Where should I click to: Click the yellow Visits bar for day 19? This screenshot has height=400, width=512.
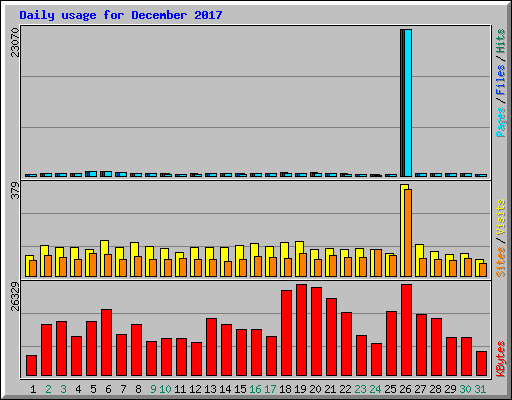point(299,259)
